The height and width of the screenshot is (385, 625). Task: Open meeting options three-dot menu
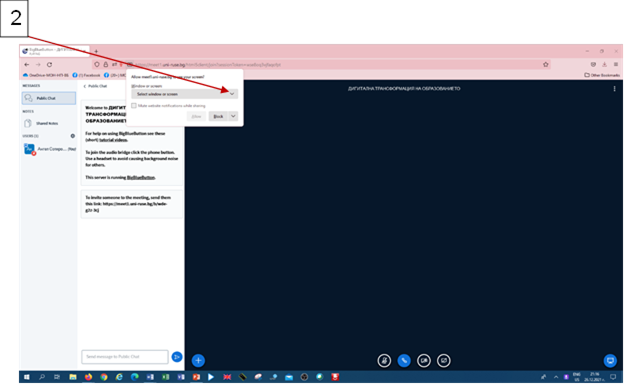tap(614, 89)
